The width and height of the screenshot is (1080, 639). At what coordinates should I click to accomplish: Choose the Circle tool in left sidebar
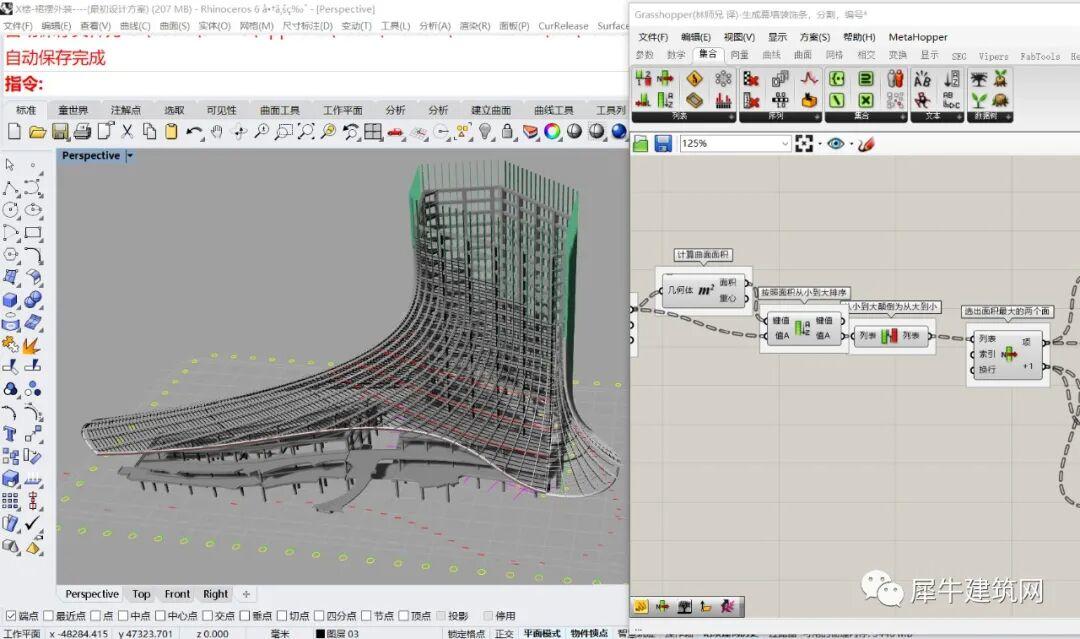[10, 209]
